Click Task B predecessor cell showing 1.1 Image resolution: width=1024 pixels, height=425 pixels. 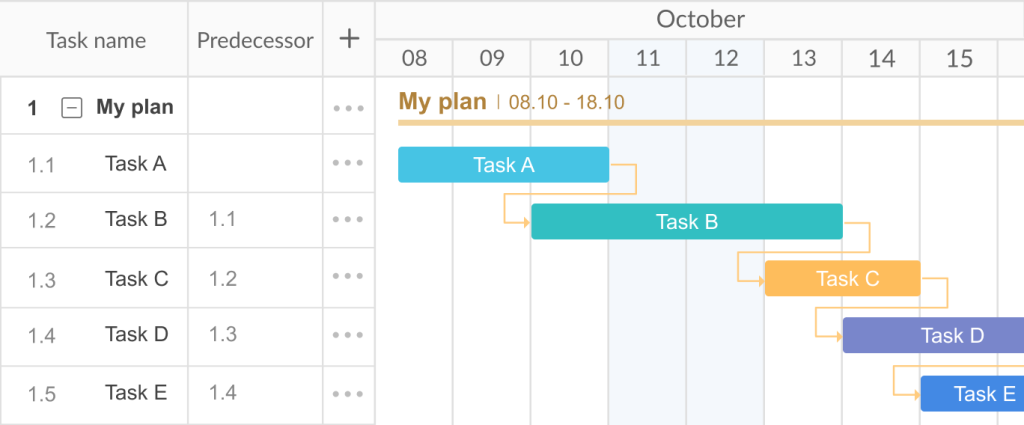(x=223, y=220)
